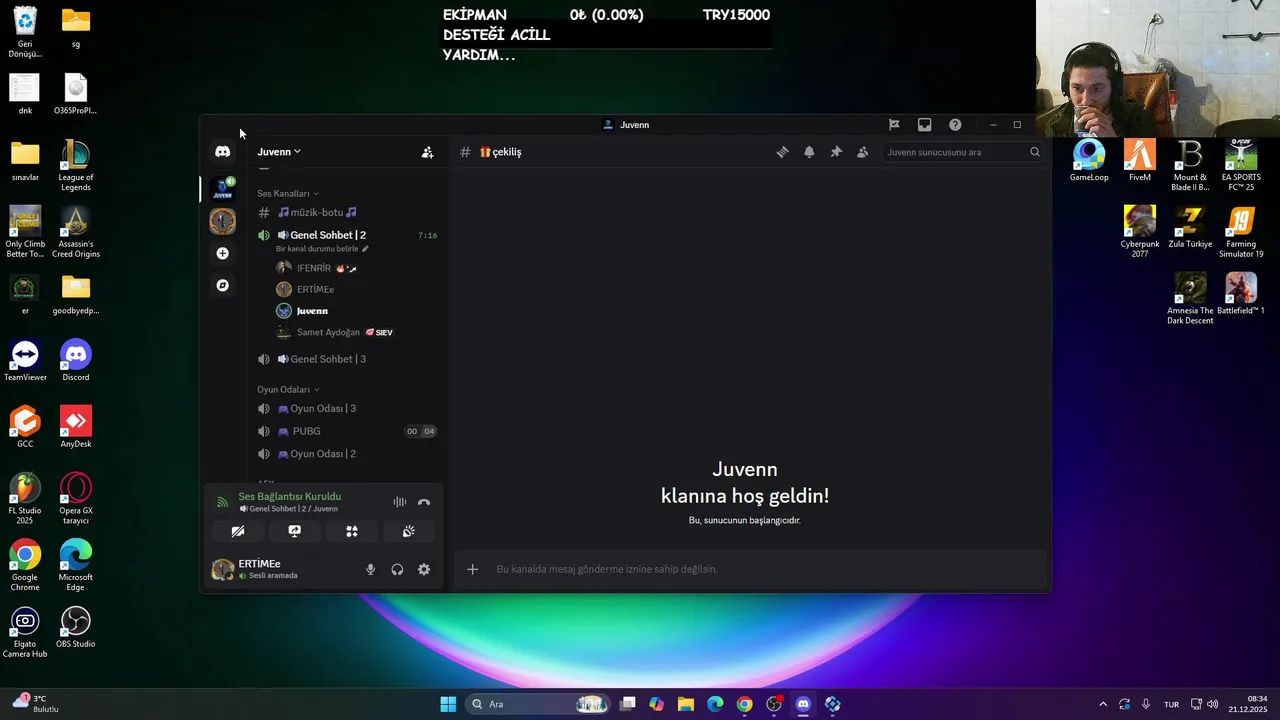Open GameLoop desktop shortcut
This screenshot has width=1280, height=720.
click(1089, 160)
